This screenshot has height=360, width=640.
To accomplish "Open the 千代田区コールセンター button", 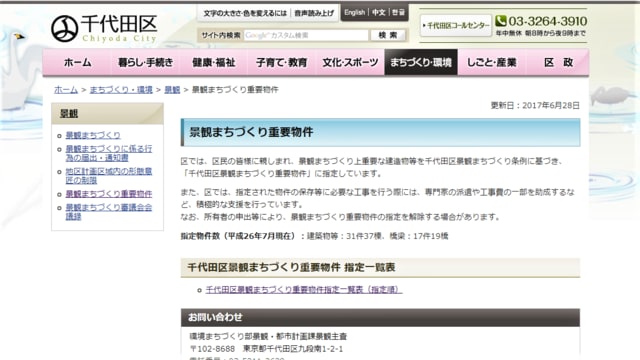I will [x=456, y=26].
